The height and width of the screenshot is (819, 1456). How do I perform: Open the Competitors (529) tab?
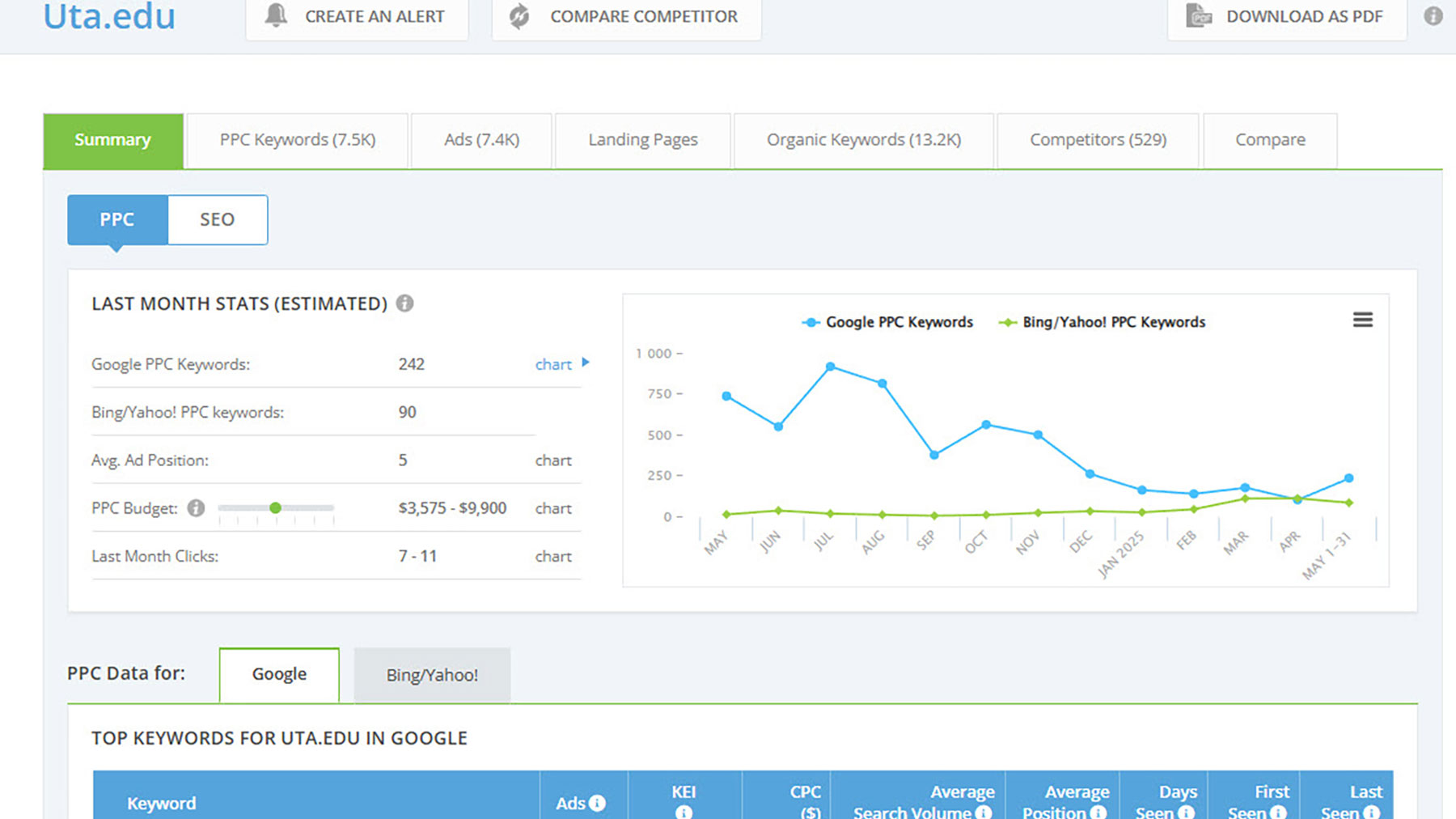pos(1098,141)
